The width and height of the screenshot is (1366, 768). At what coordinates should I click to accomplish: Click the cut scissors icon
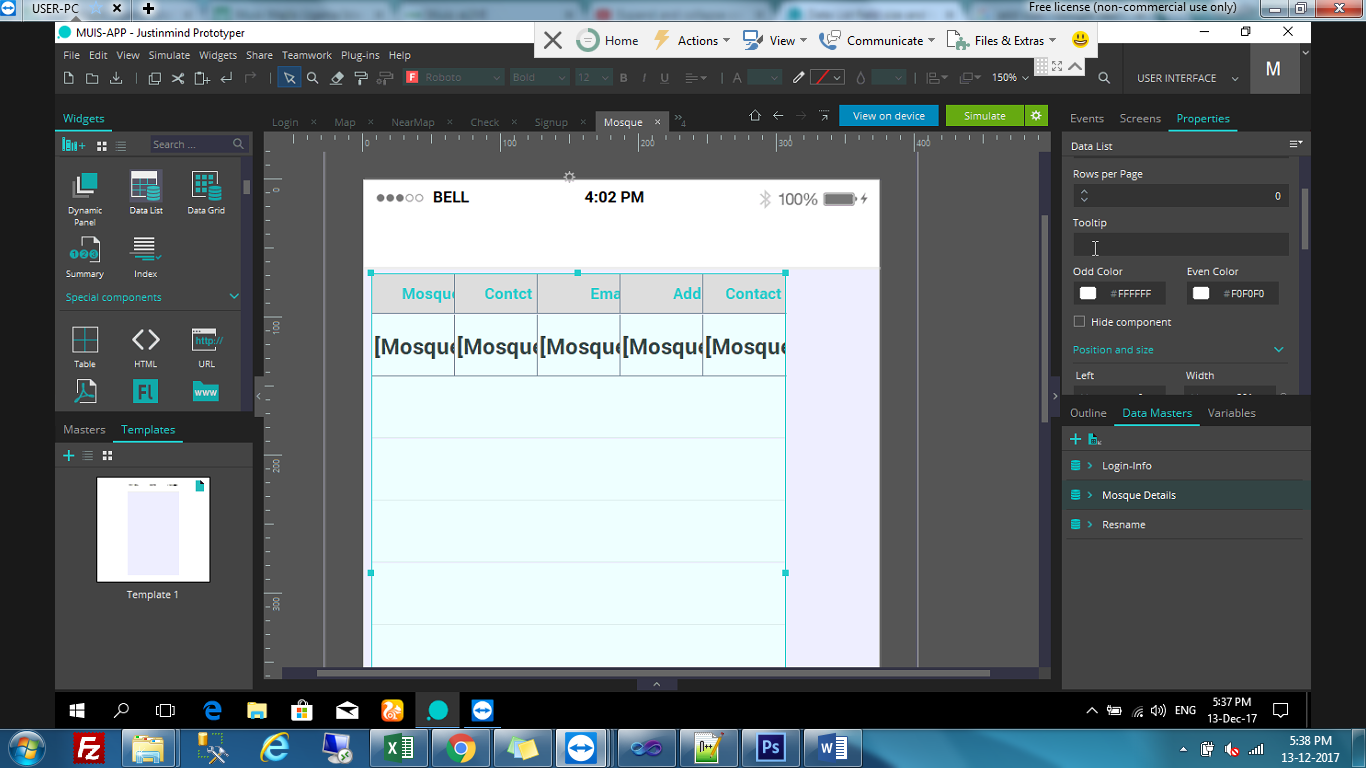[x=178, y=78]
